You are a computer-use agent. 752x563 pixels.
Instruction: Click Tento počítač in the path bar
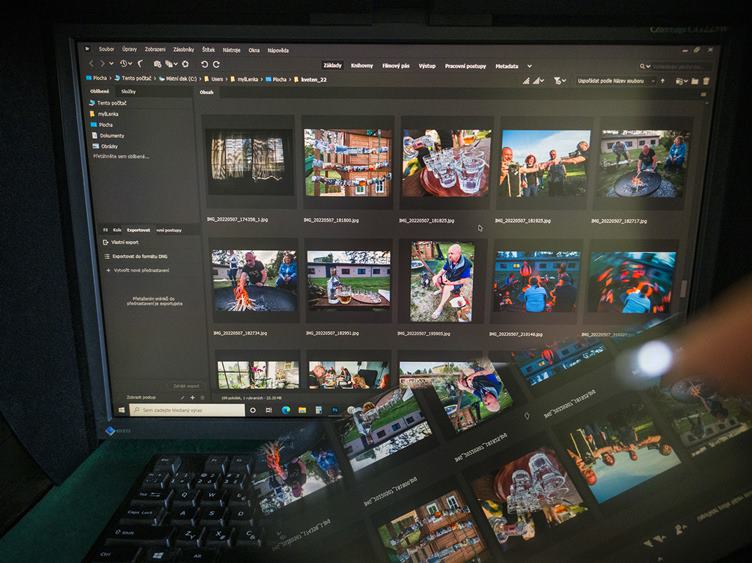pos(132,78)
